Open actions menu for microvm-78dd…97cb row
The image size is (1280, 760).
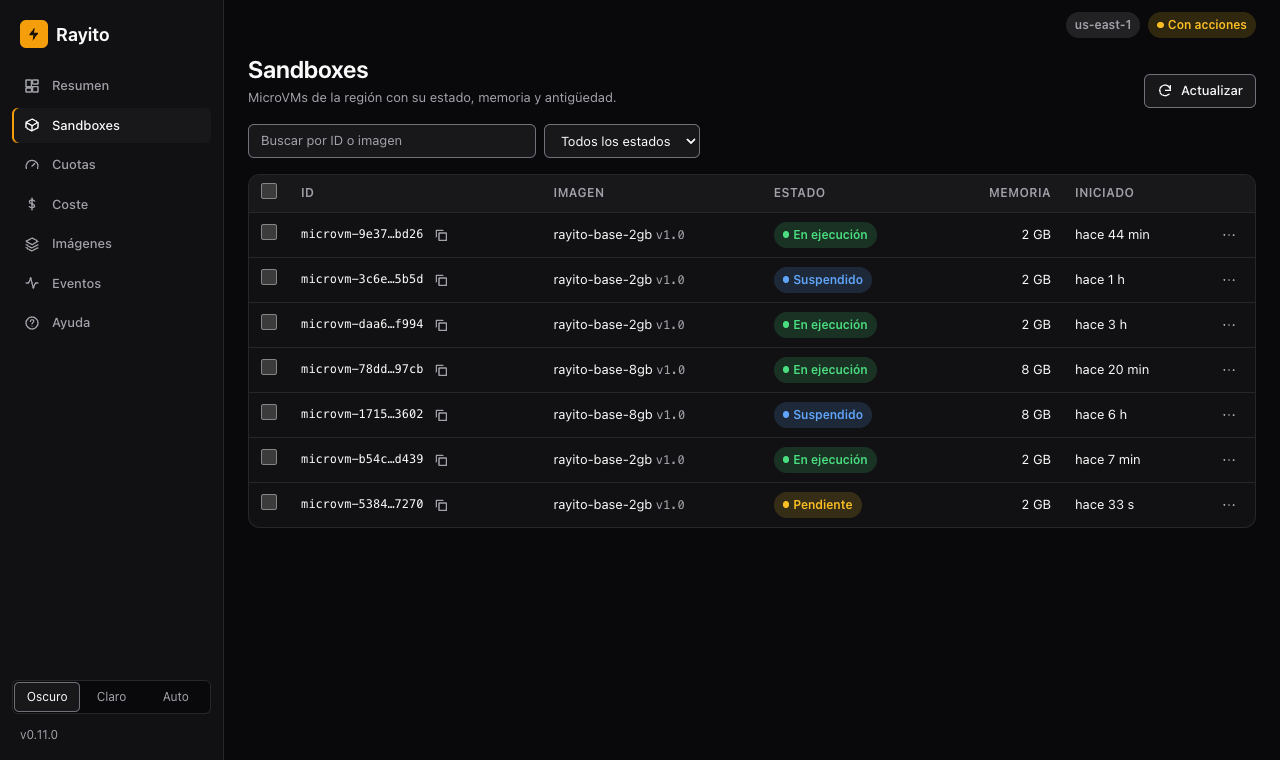[1229, 370]
